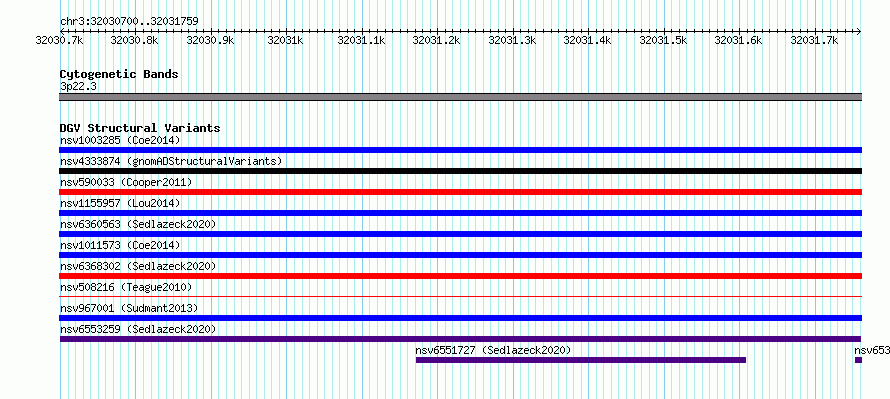Click the 32031.4k ruler label
The height and width of the screenshot is (399, 890).
588,40
